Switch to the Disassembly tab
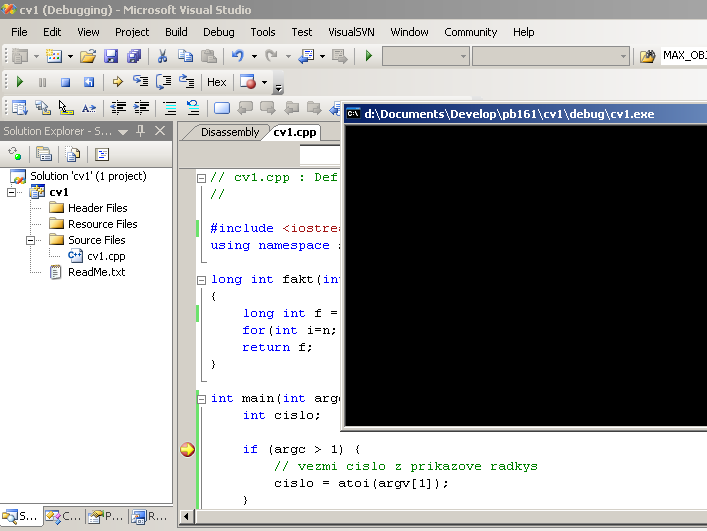 tap(230, 132)
